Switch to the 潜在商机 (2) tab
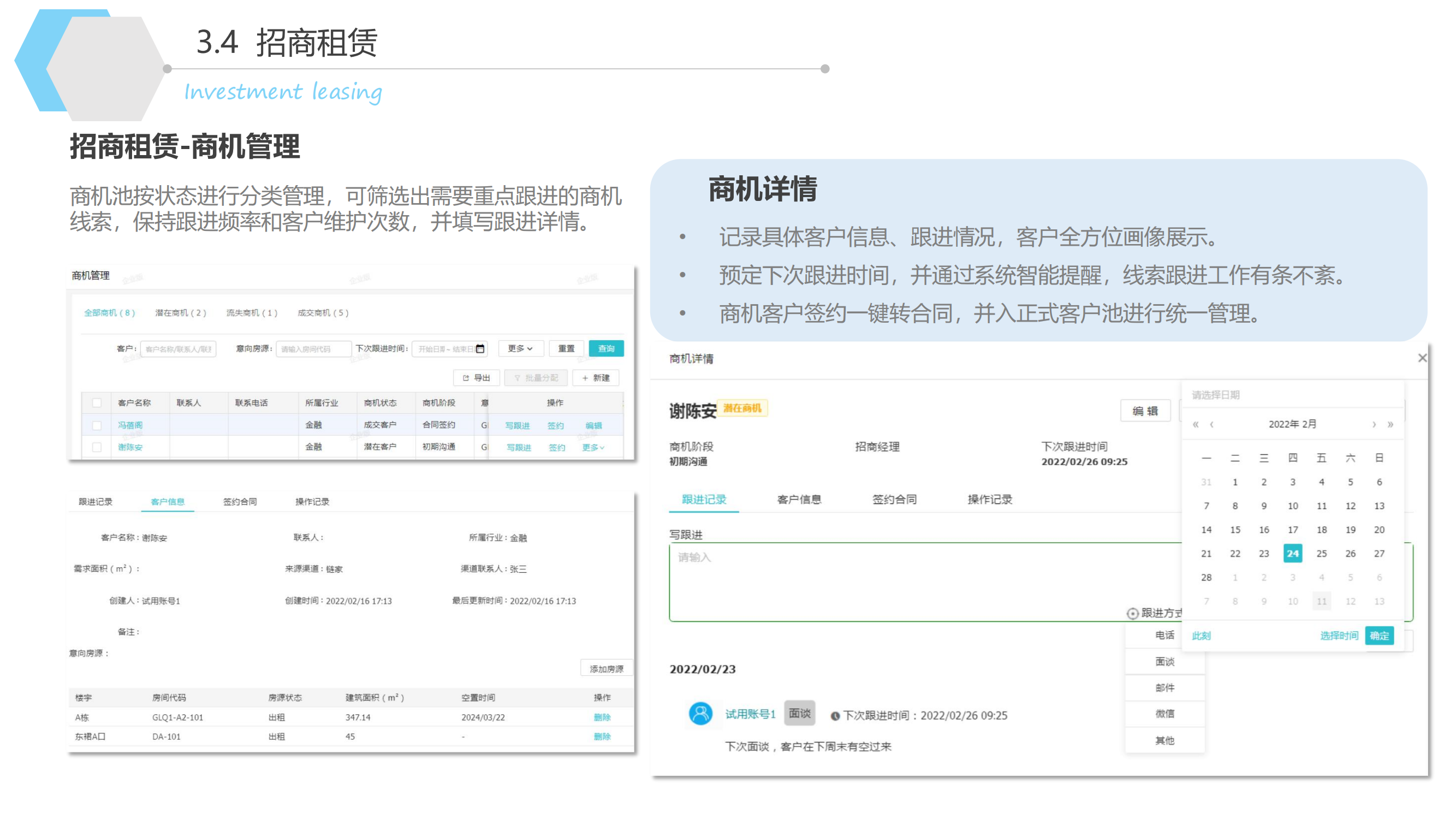 (x=180, y=312)
